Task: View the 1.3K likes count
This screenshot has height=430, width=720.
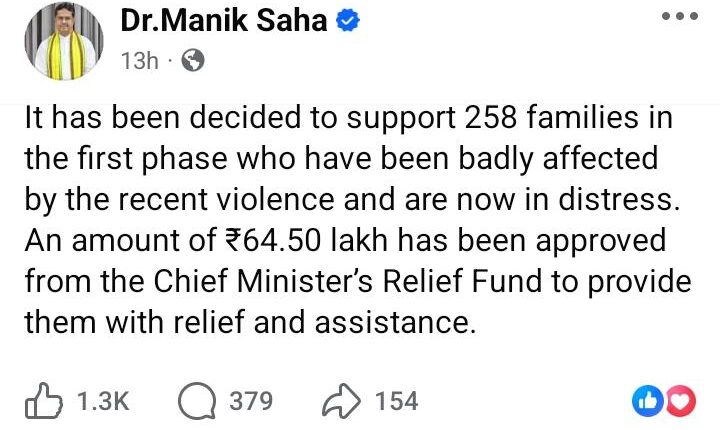Action: (103, 401)
